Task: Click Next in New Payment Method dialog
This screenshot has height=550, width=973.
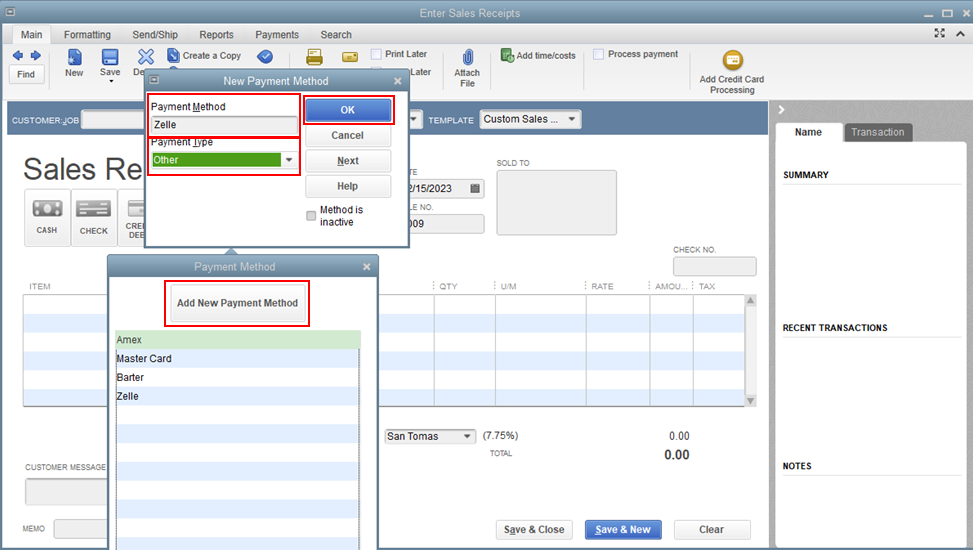Action: [x=348, y=161]
